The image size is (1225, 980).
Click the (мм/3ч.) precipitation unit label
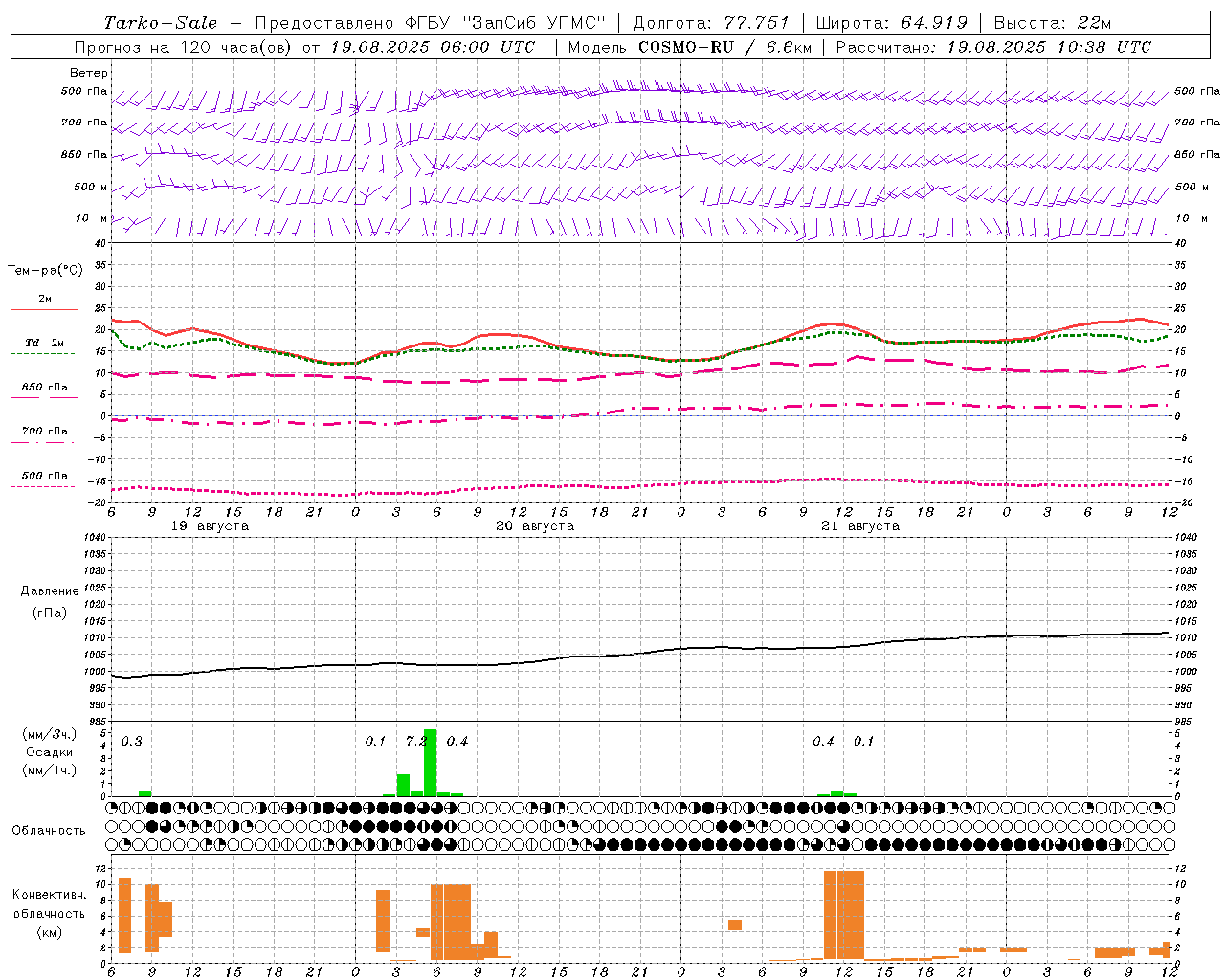click(x=49, y=734)
